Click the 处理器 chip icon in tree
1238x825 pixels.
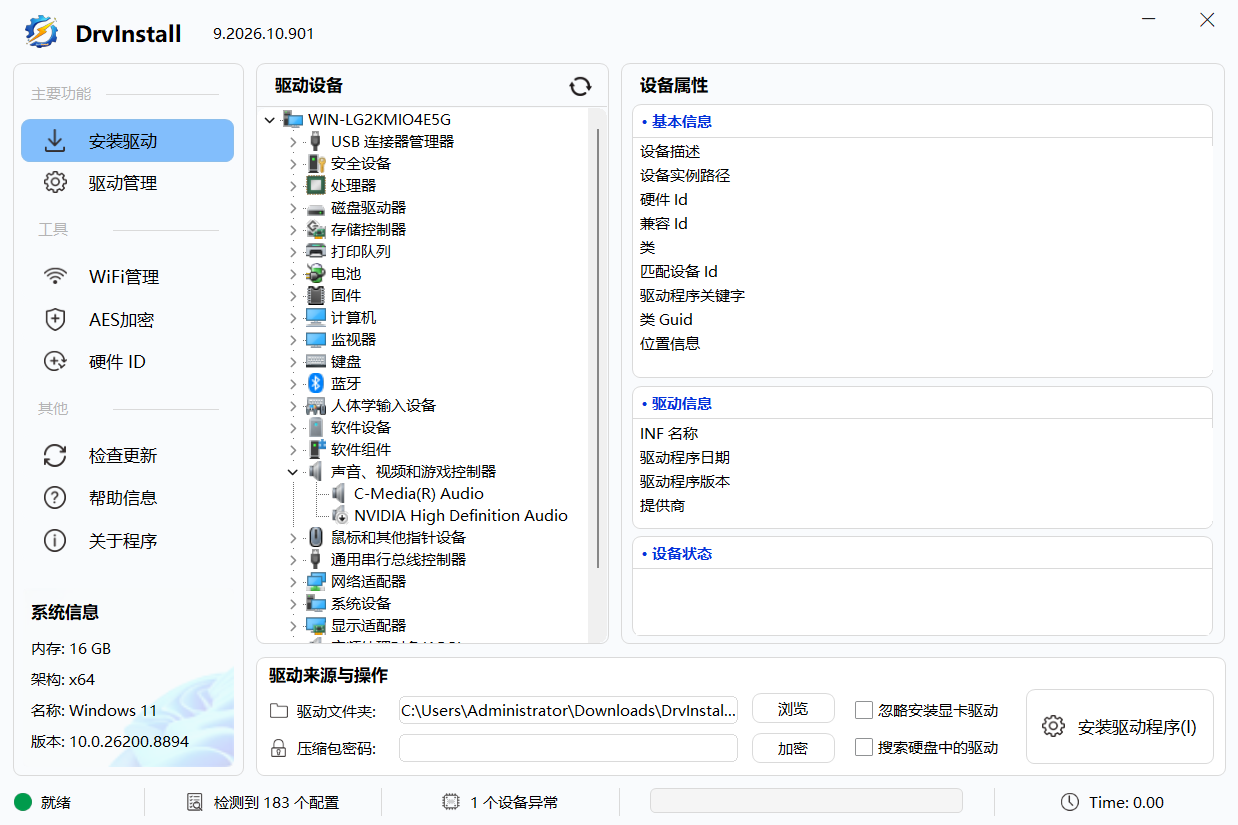pos(316,185)
